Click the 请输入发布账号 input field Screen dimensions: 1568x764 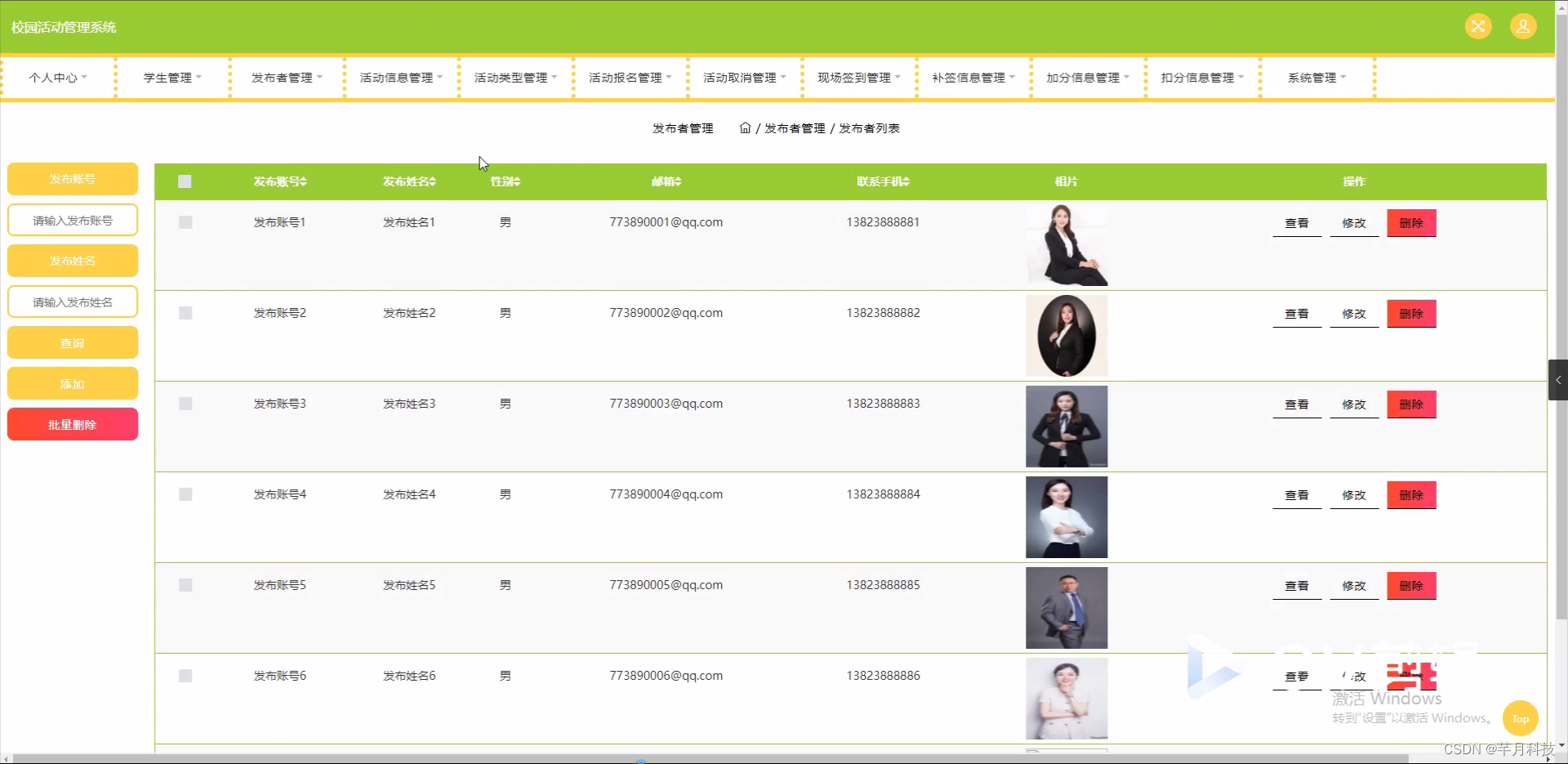click(72, 220)
